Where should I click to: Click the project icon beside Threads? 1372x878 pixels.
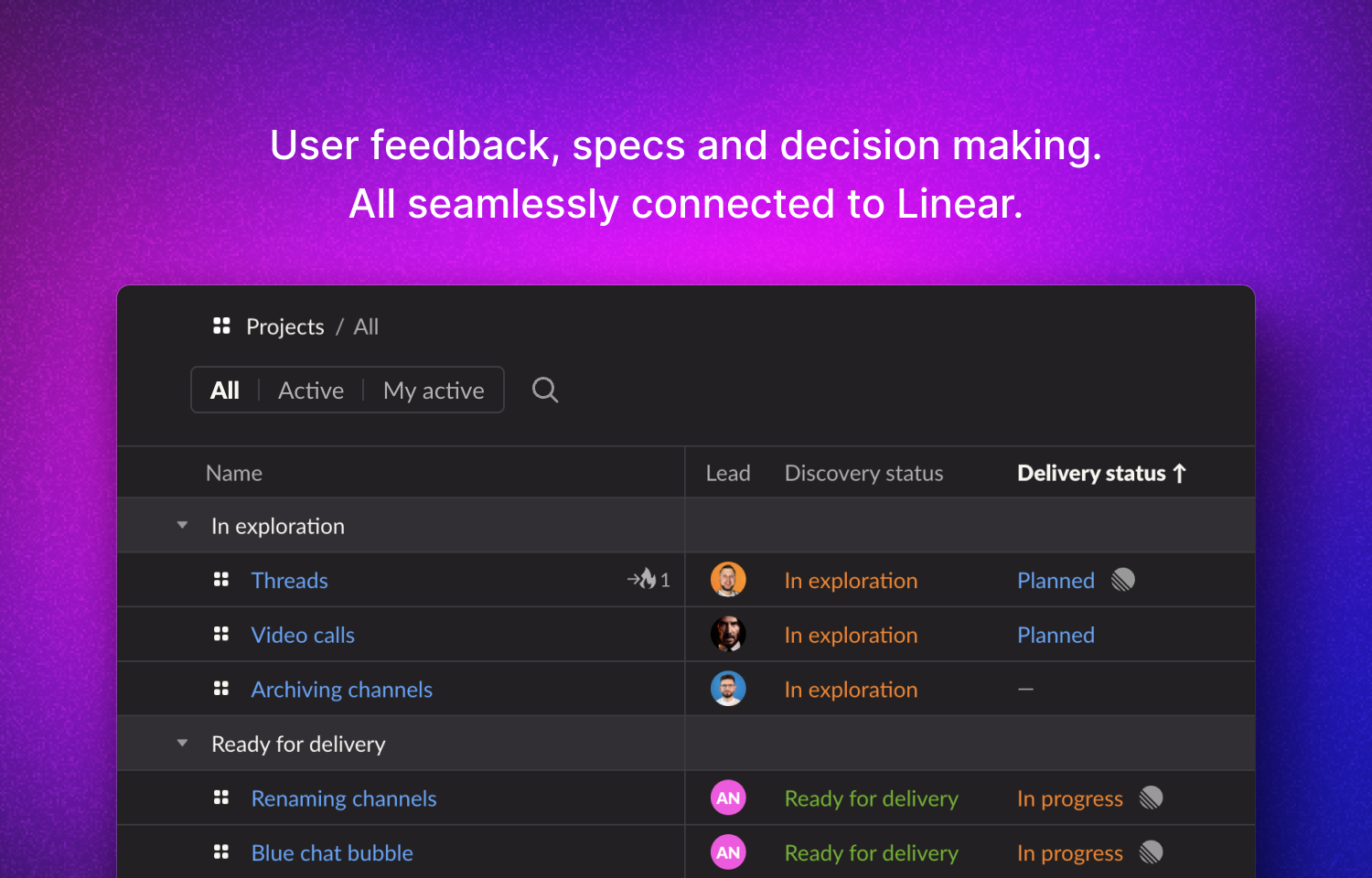[x=221, y=580]
